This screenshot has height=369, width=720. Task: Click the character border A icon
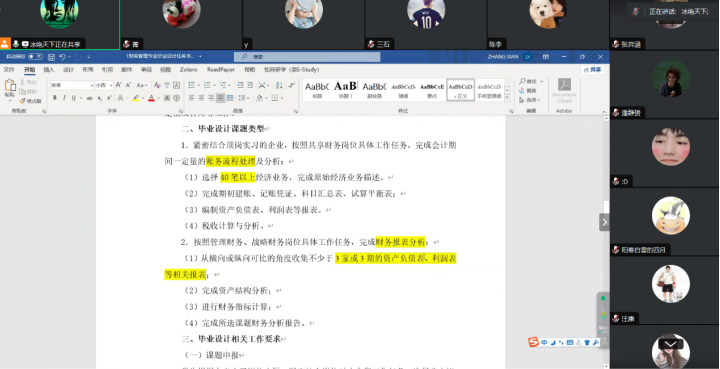point(176,85)
